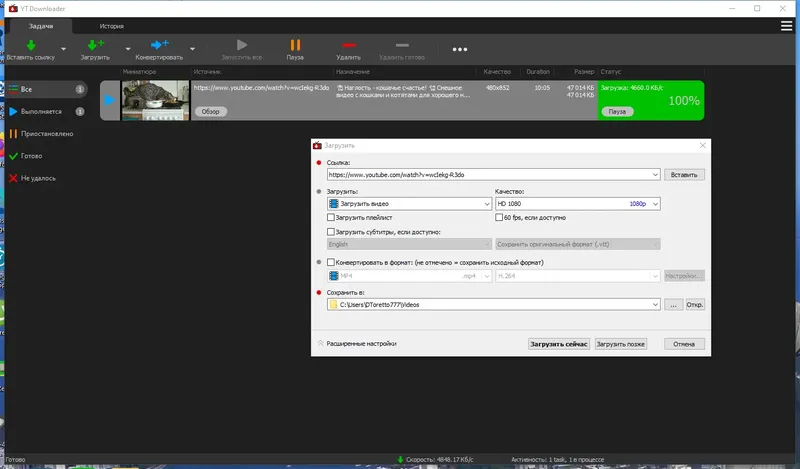Image resolution: width=800 pixels, height=469 pixels.
Task: Click the blue Конвертировать arrow icon
Action: pos(159,45)
